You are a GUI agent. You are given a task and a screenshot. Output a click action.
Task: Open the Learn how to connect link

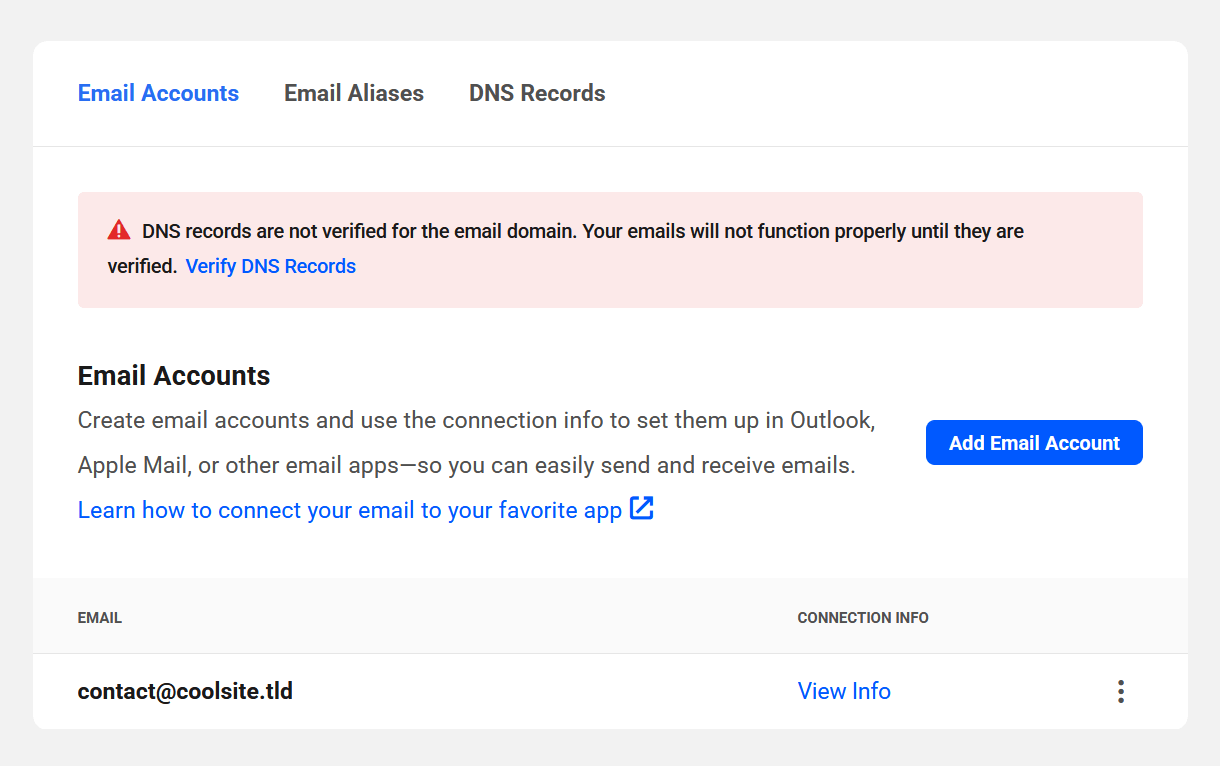point(350,510)
